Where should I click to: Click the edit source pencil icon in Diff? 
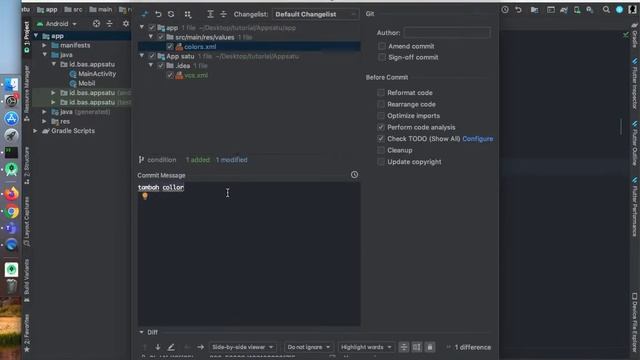point(171,347)
